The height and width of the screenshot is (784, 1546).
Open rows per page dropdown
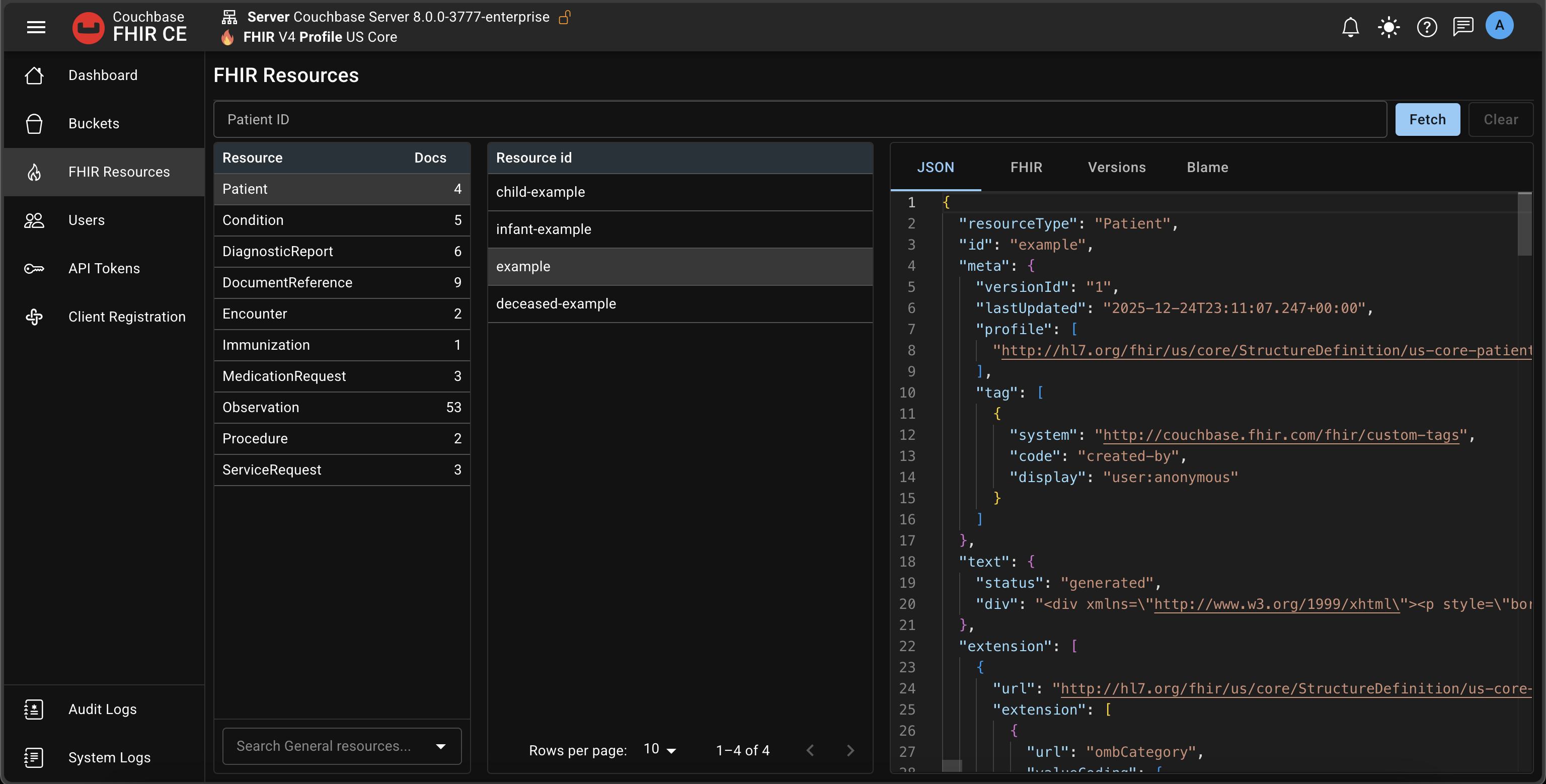(660, 750)
